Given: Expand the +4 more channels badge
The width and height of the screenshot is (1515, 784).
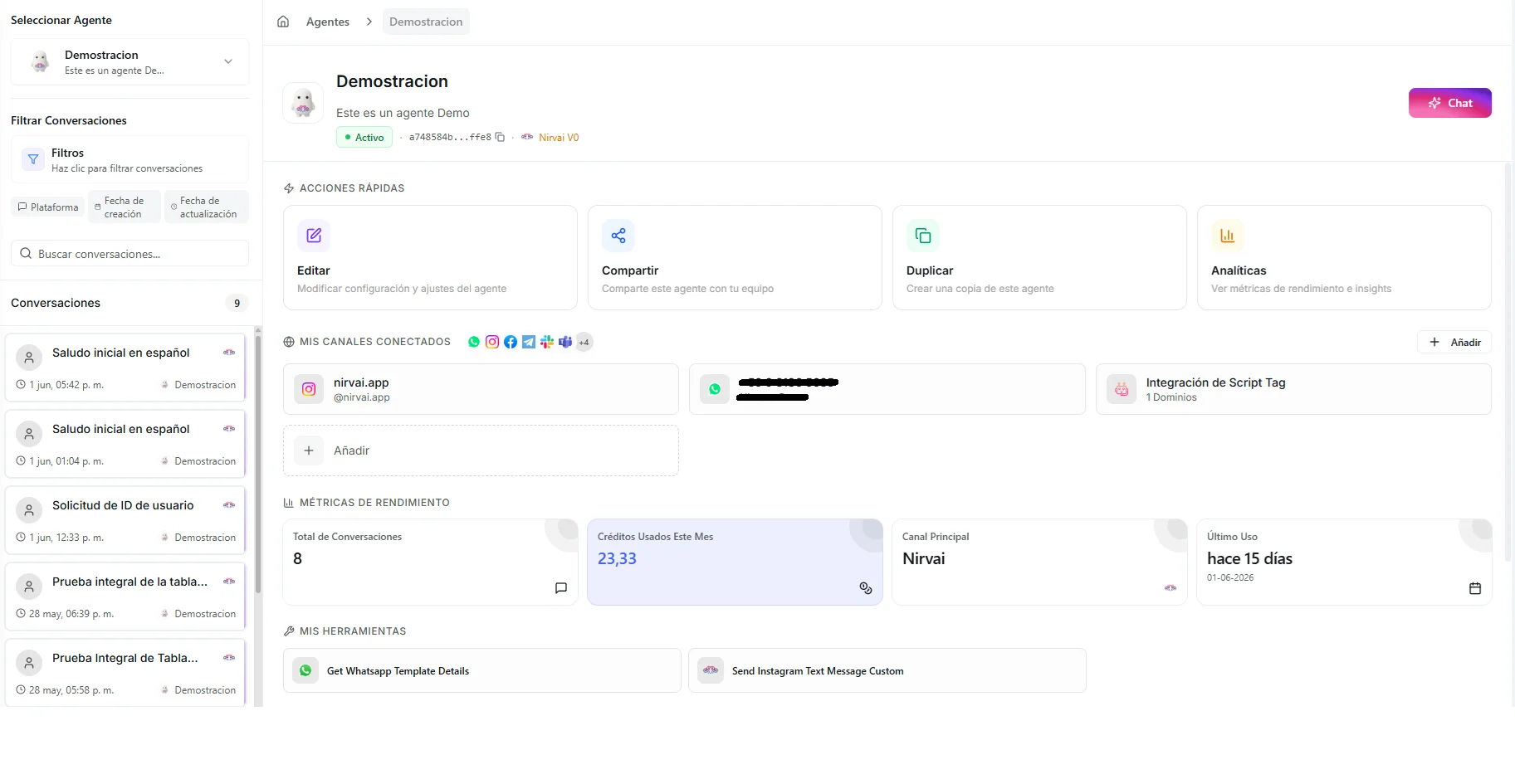Looking at the screenshot, I should pyautogui.click(x=584, y=342).
